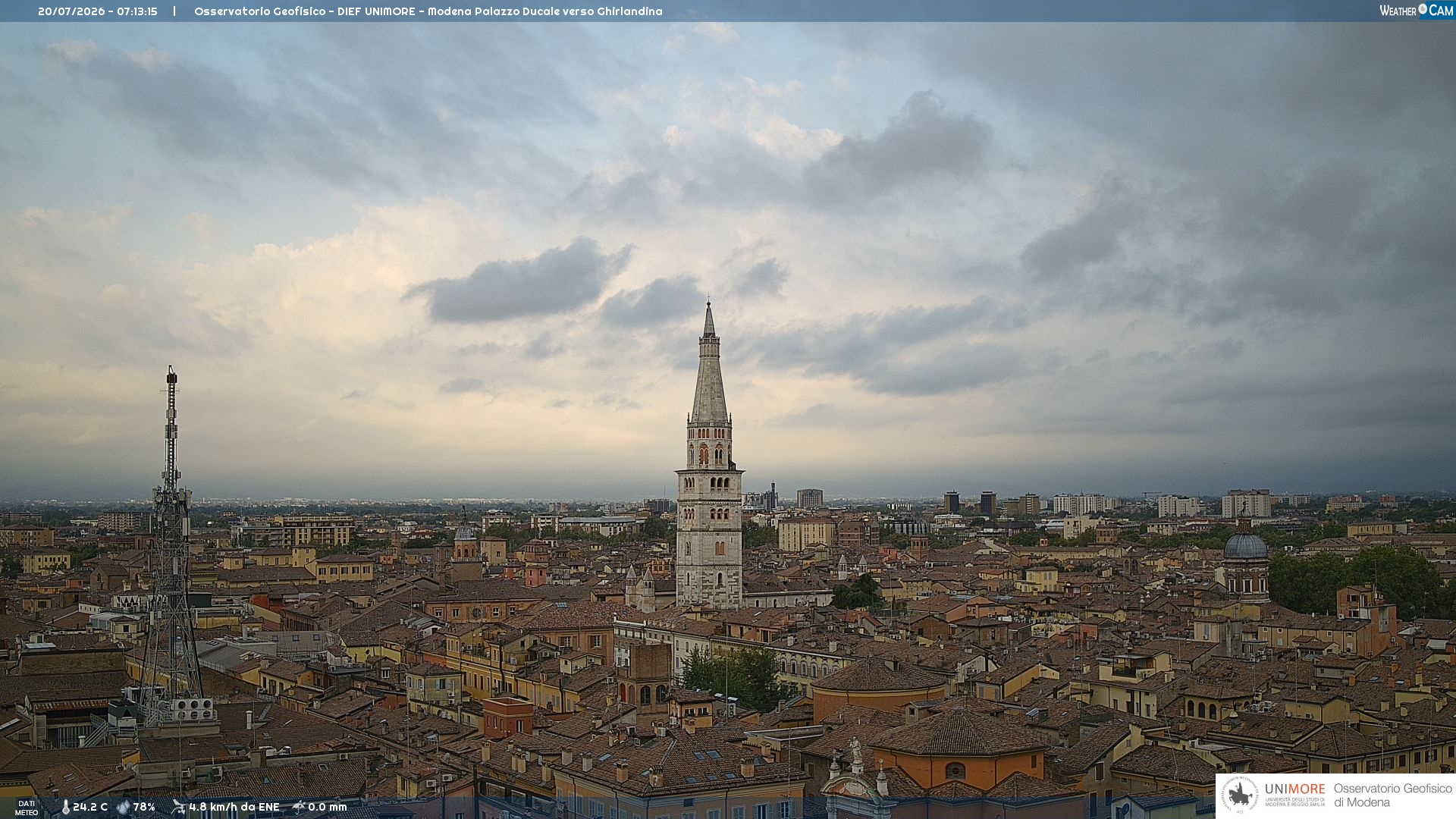Click the WeatherCam logo
This screenshot has height=819, width=1456.
click(x=1417, y=11)
